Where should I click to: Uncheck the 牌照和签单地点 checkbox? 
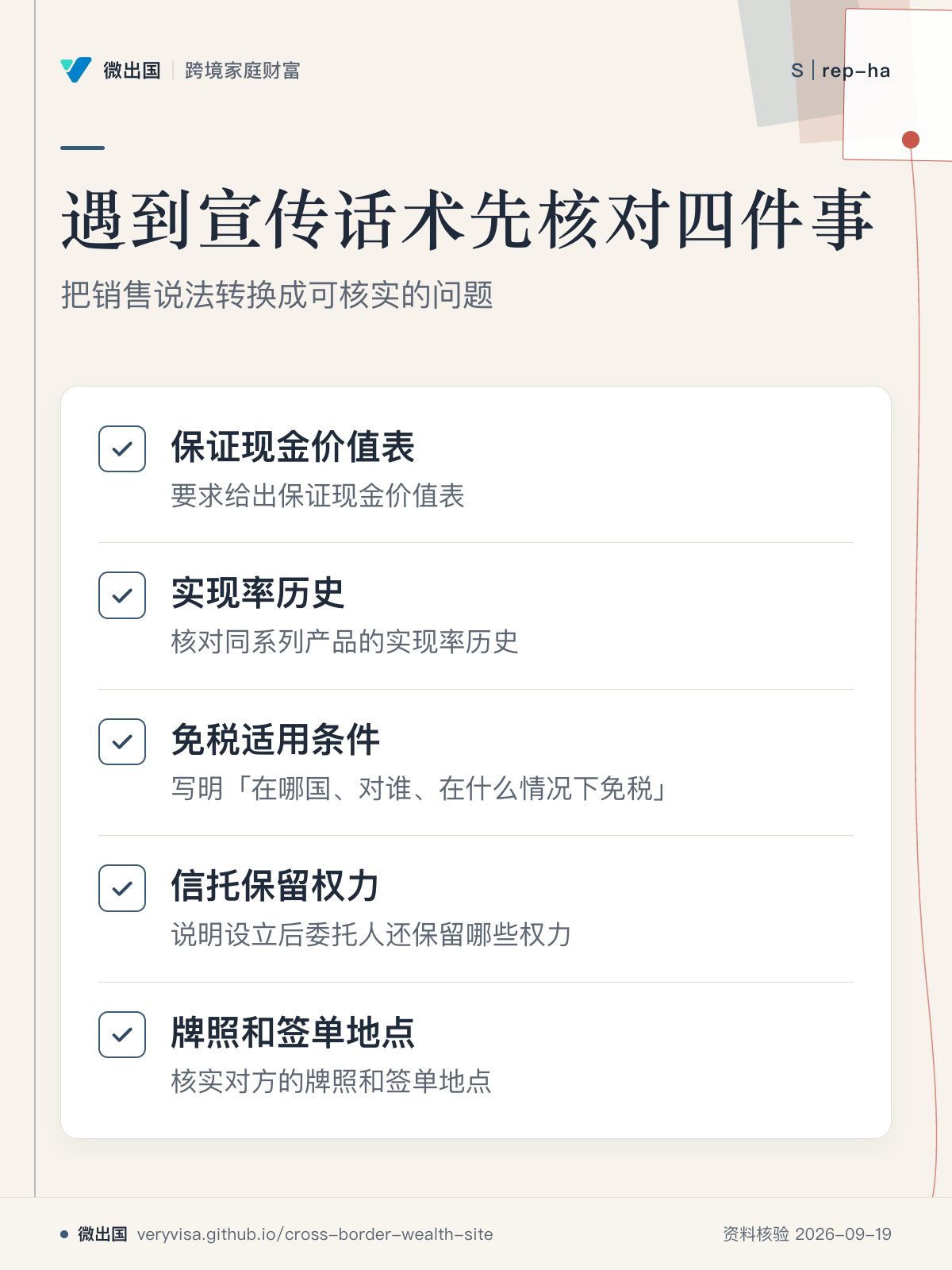[122, 1034]
